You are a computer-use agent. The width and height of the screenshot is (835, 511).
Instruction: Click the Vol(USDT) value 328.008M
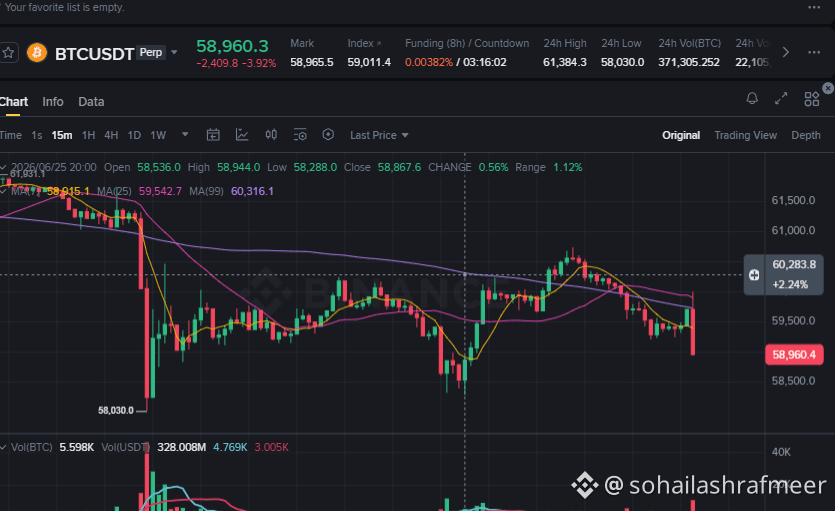tap(182, 447)
